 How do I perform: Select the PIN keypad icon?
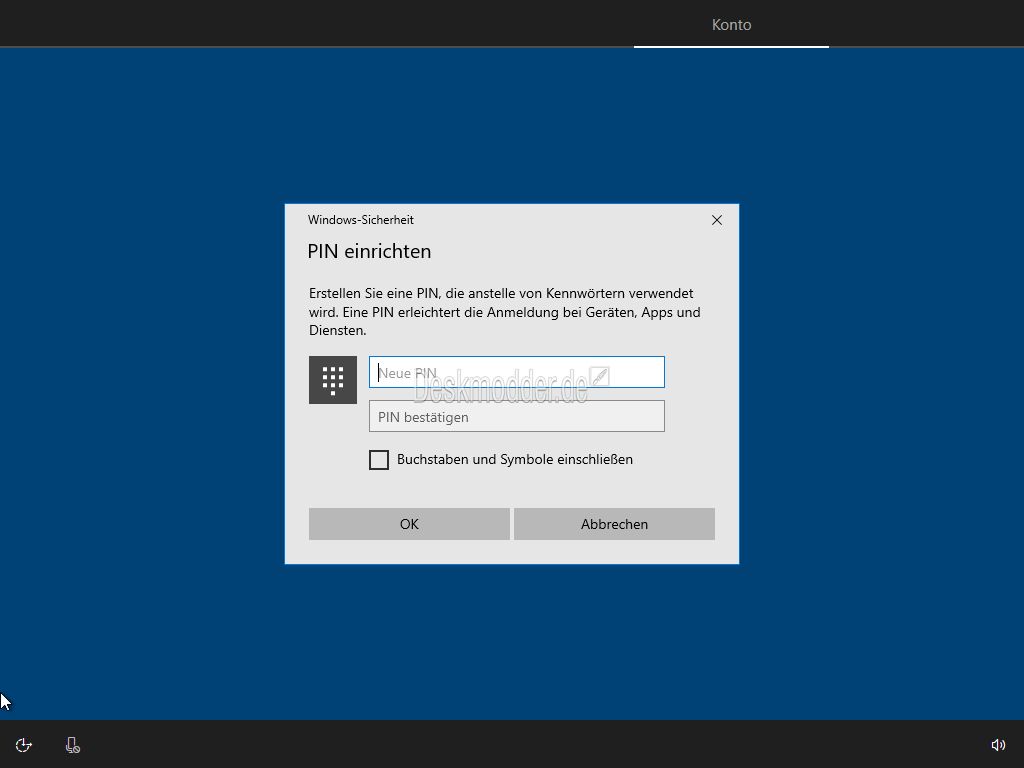(332, 380)
